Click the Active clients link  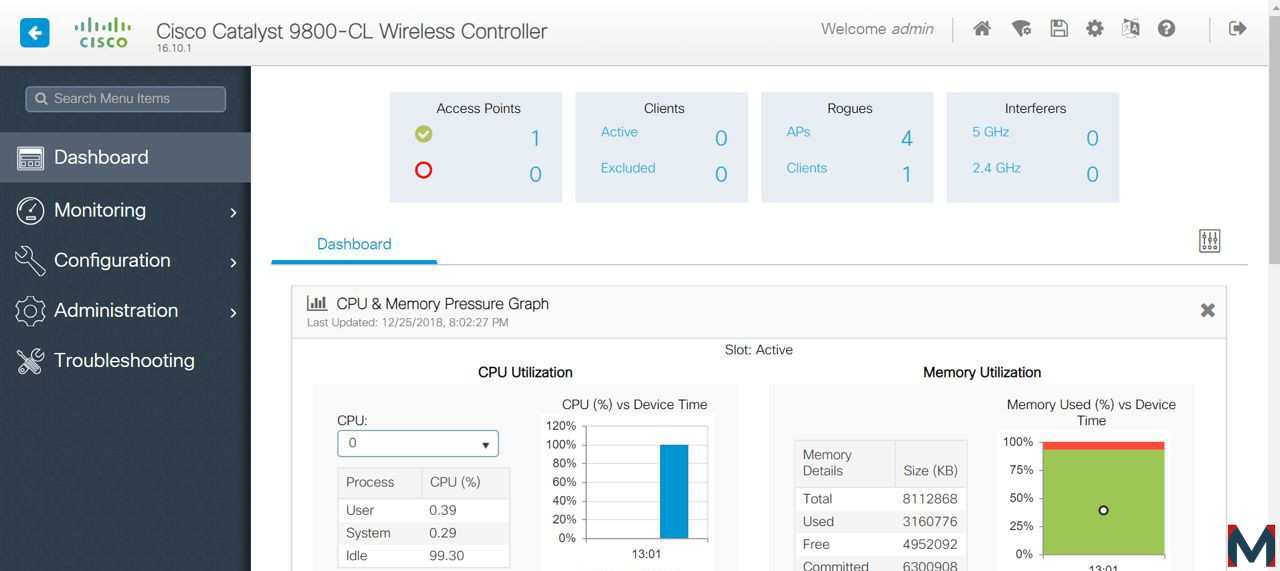[x=619, y=132]
